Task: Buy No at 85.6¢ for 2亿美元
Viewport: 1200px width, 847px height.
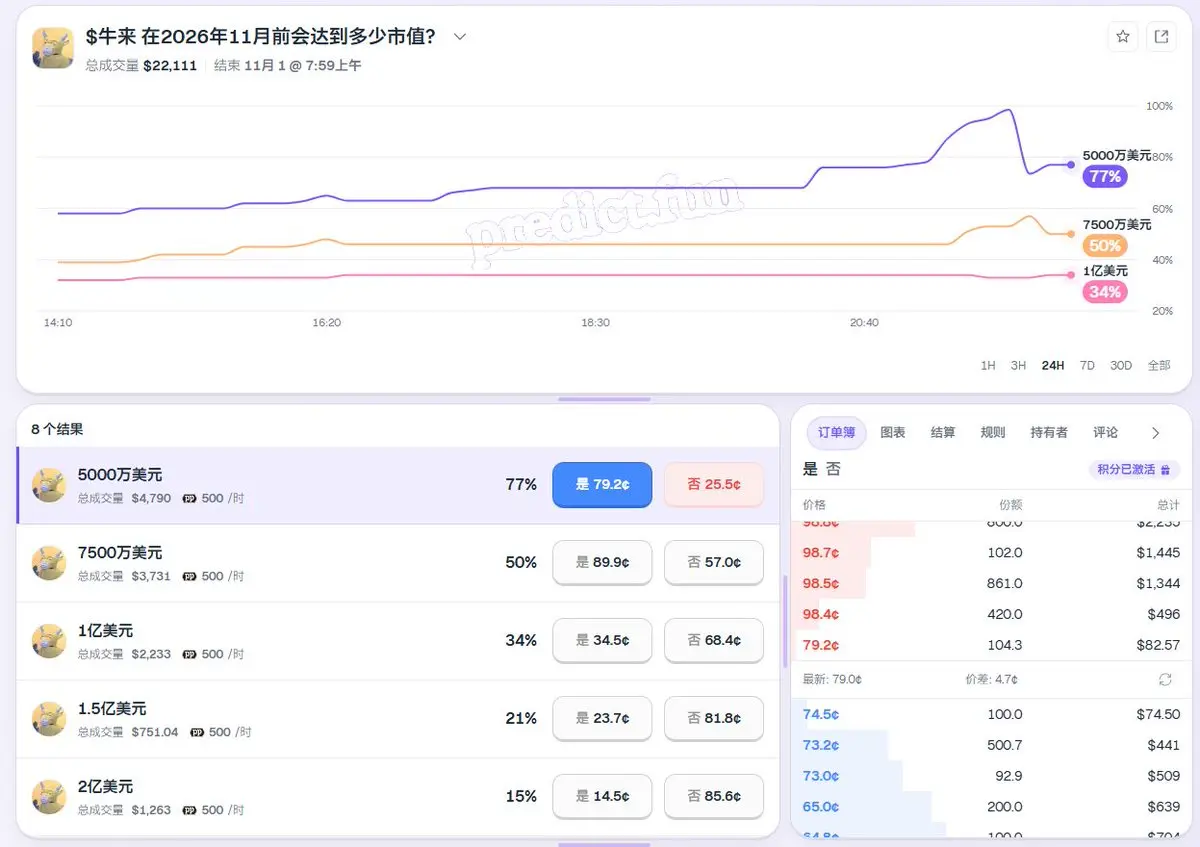Action: coord(714,797)
